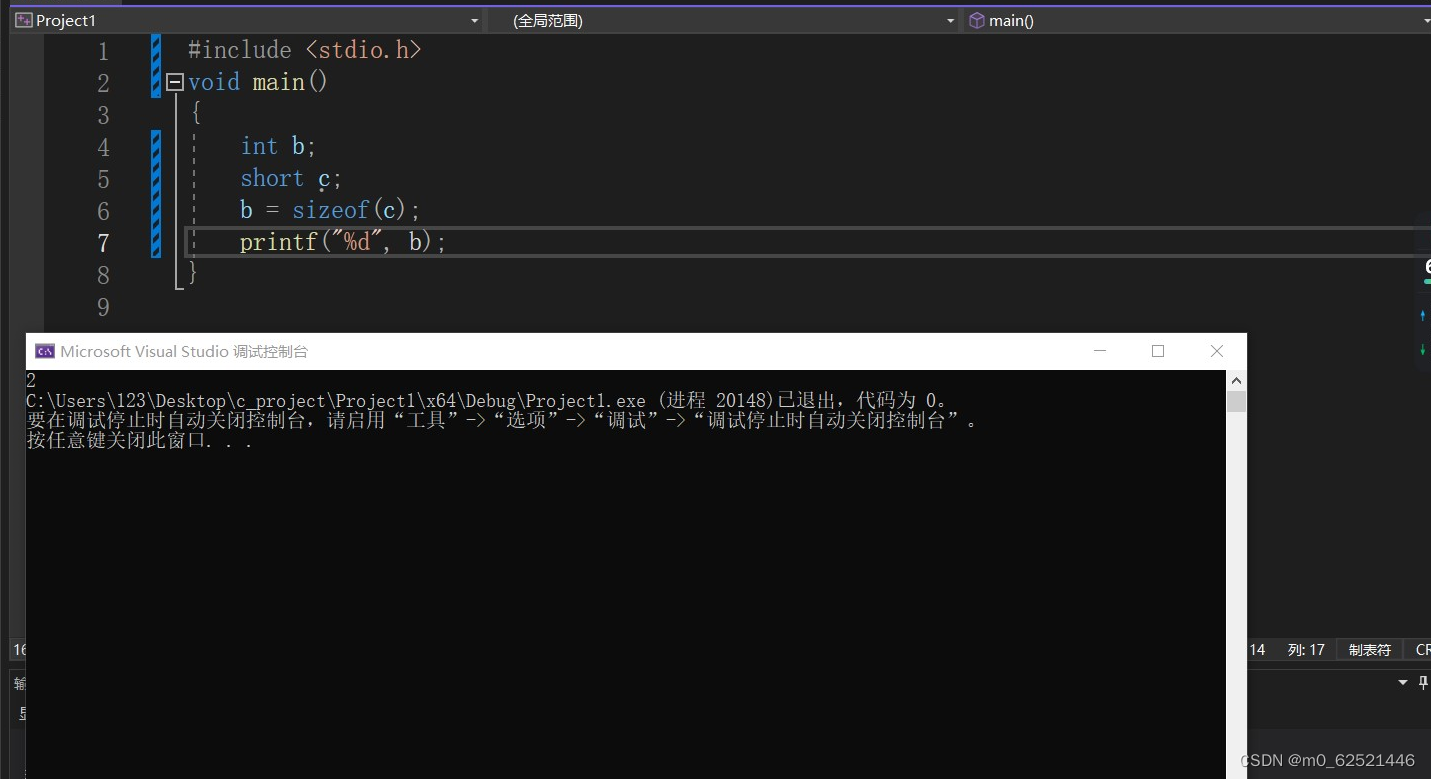
Task: Click the 按任意键关闭此窗口 console message
Action: (139, 440)
